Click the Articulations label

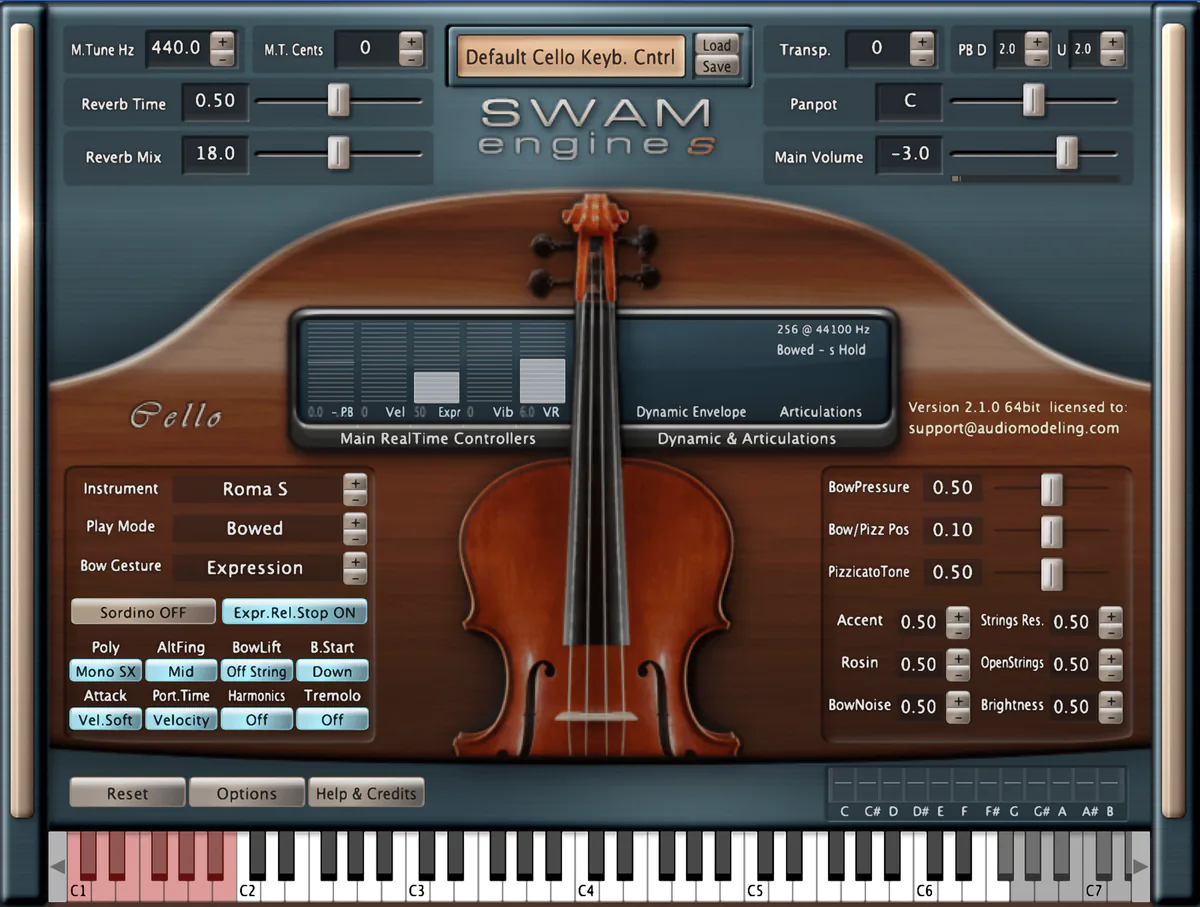point(821,412)
